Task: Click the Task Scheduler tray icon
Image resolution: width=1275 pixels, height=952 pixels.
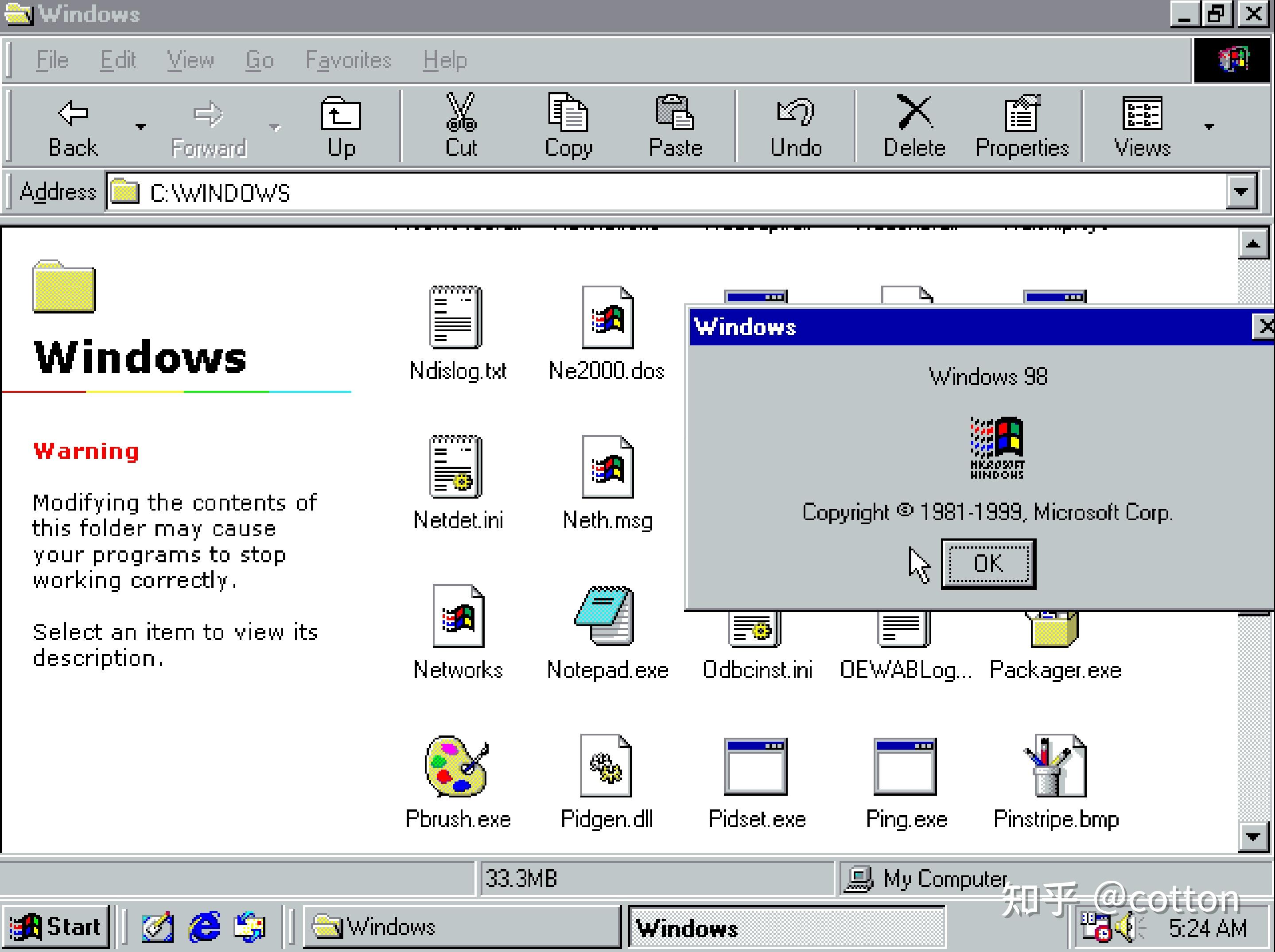Action: 1095,928
